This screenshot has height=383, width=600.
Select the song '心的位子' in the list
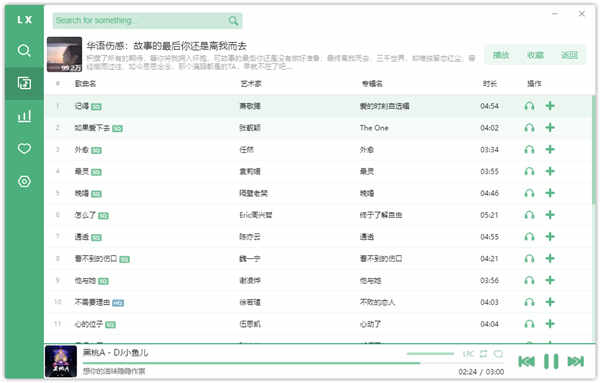(x=319, y=324)
